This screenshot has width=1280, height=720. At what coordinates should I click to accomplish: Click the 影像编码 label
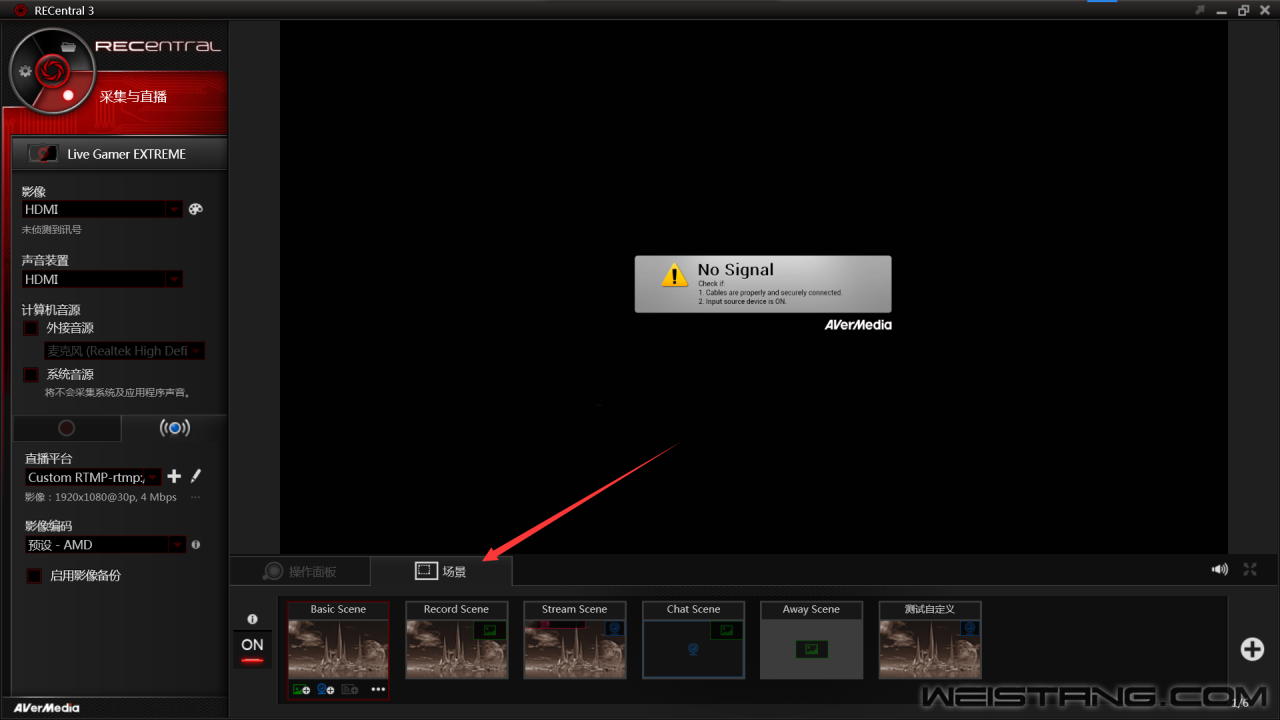pyautogui.click(x=49, y=526)
